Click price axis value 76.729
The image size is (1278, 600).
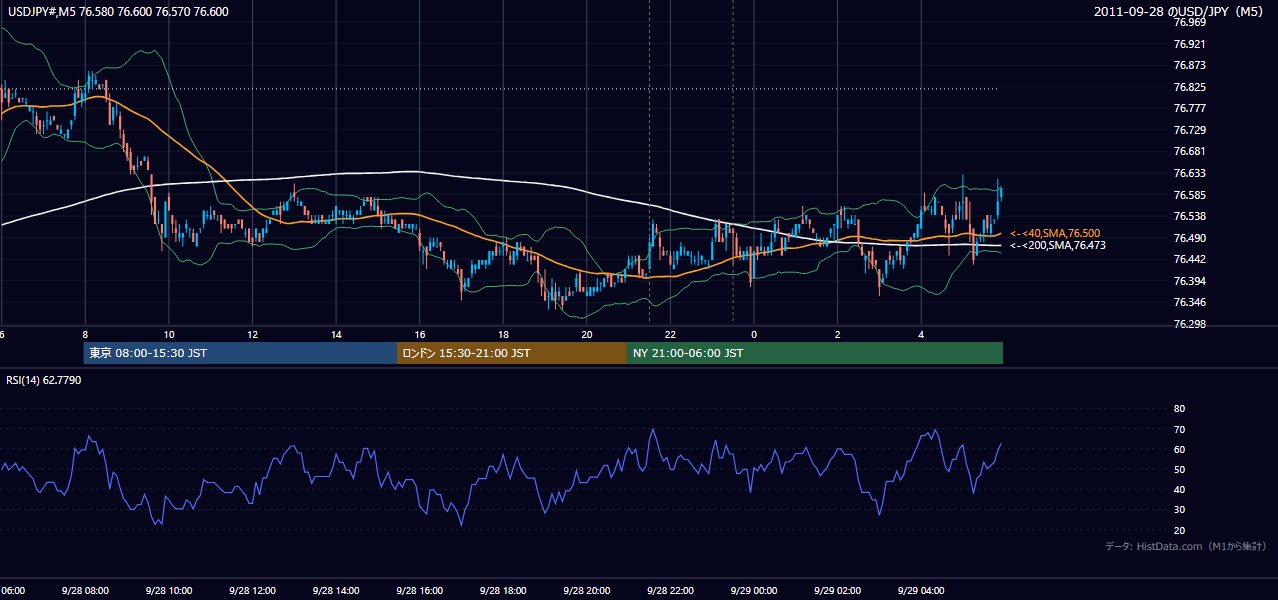coord(1189,130)
